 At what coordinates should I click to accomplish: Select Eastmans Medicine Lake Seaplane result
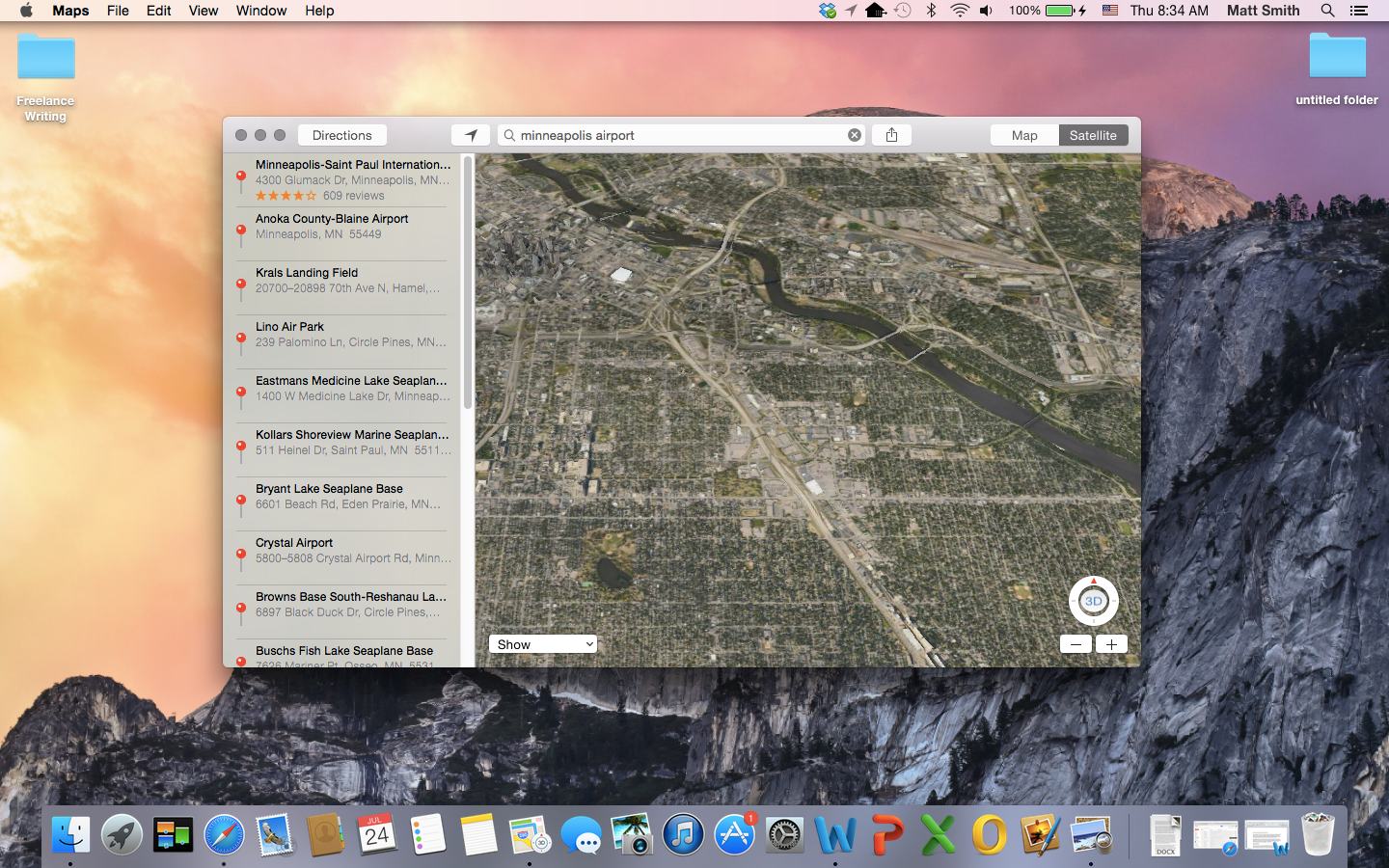[342, 395]
